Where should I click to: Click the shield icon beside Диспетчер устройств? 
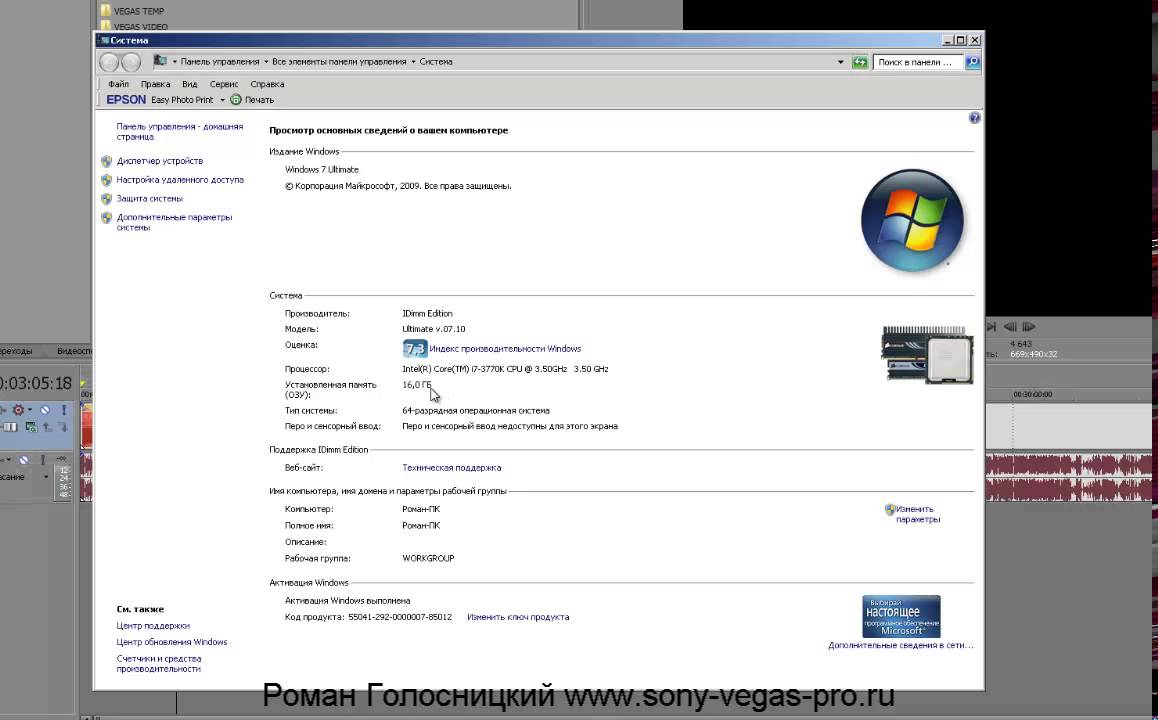coord(106,161)
